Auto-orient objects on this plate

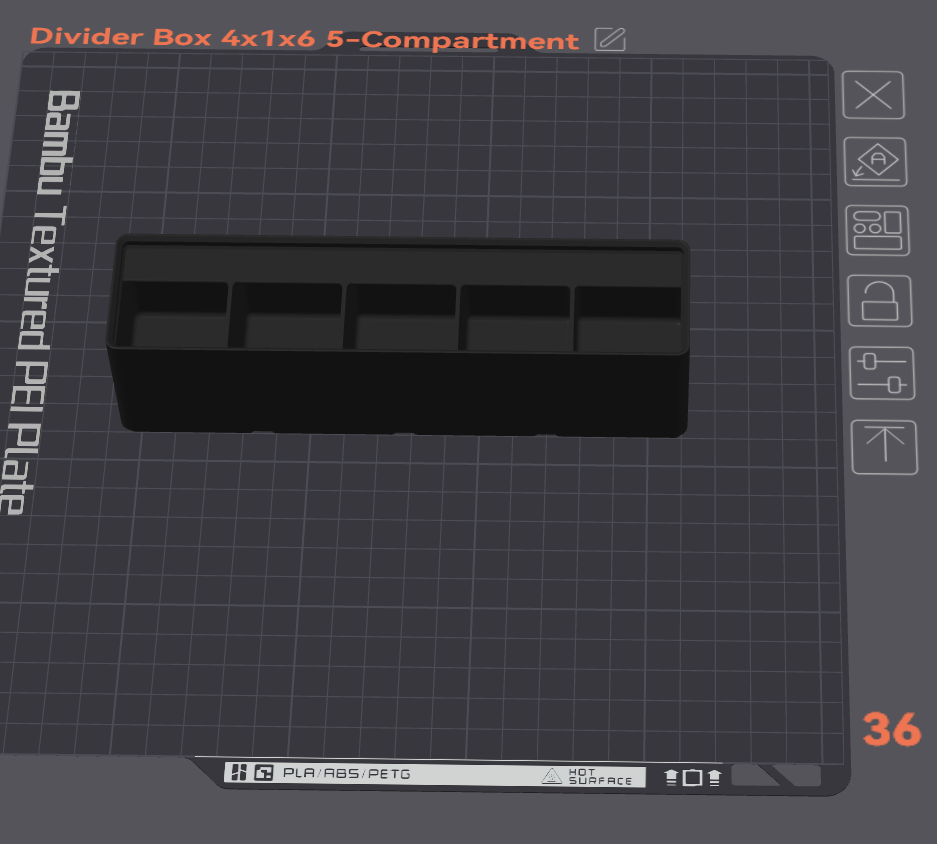pos(875,162)
